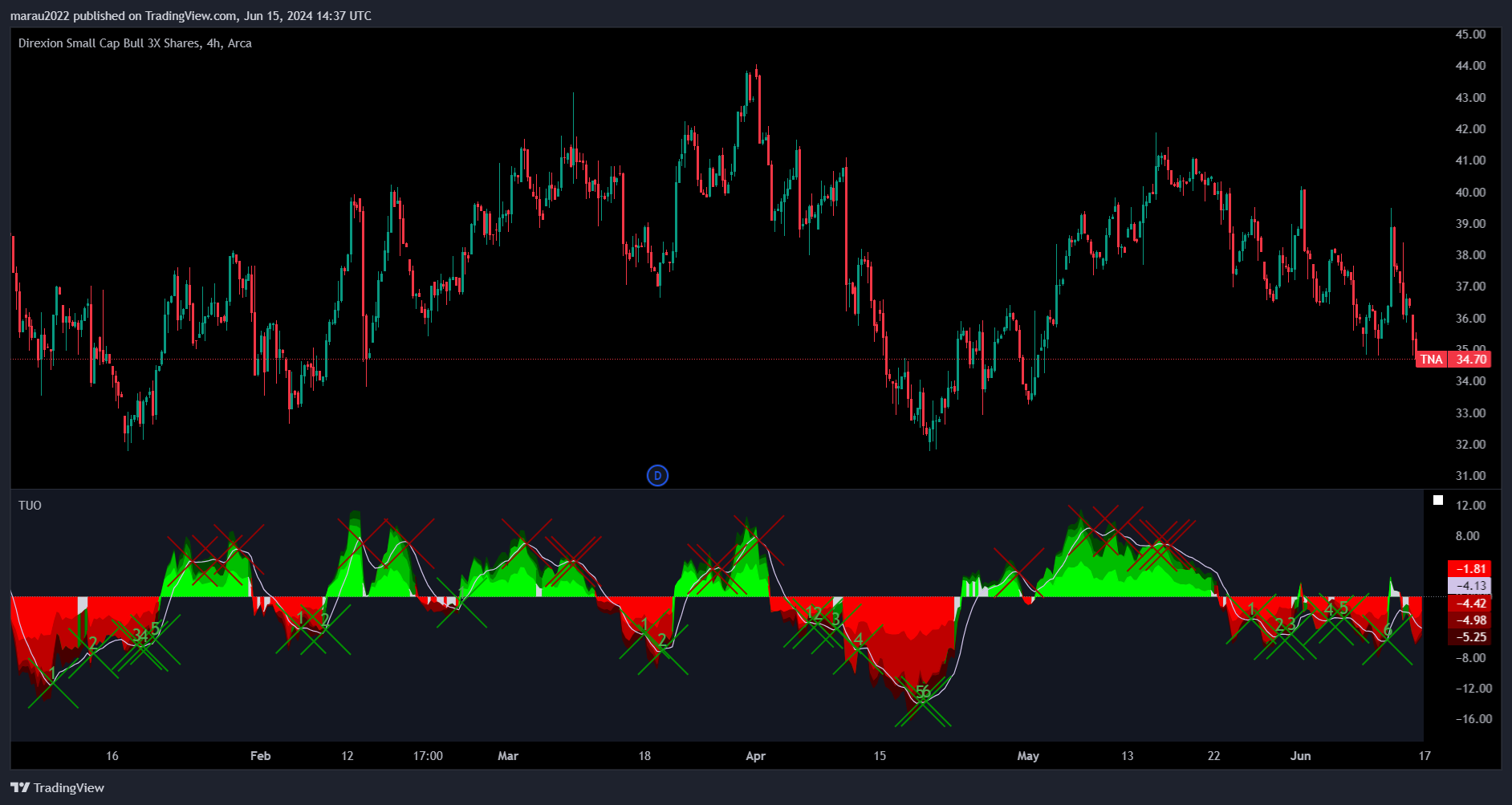Click the overlapping 56 marker at indicator low
1512x805 pixels.
[923, 693]
